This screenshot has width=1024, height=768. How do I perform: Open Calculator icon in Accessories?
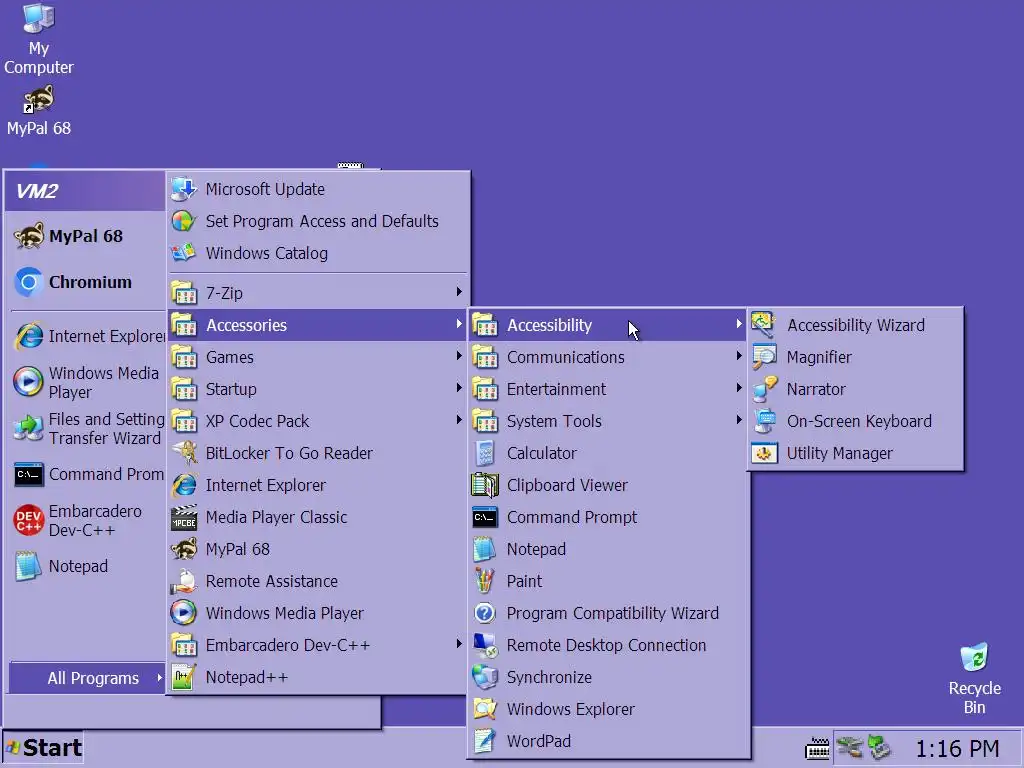[485, 453]
